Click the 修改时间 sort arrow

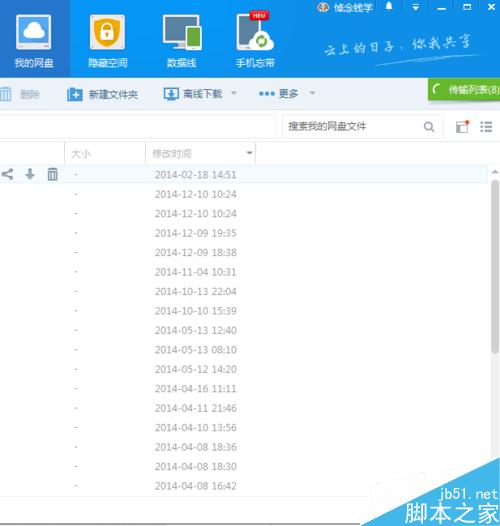pos(249,153)
